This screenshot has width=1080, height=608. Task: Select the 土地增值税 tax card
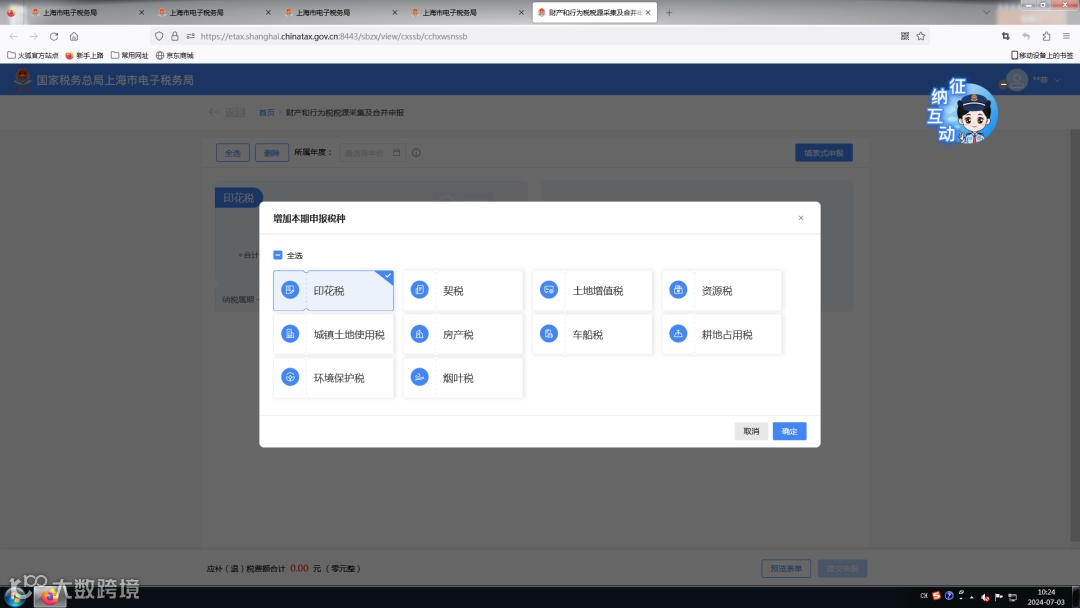point(592,291)
